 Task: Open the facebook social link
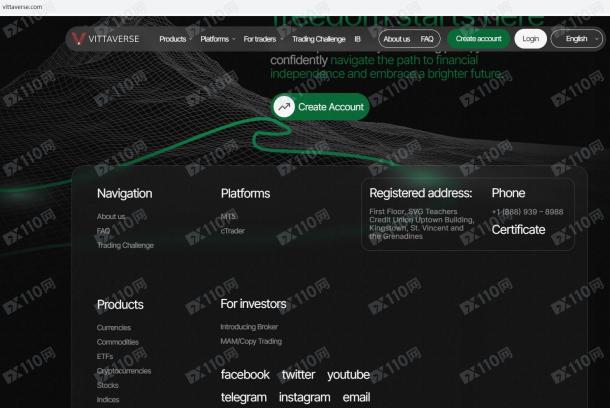click(x=245, y=375)
